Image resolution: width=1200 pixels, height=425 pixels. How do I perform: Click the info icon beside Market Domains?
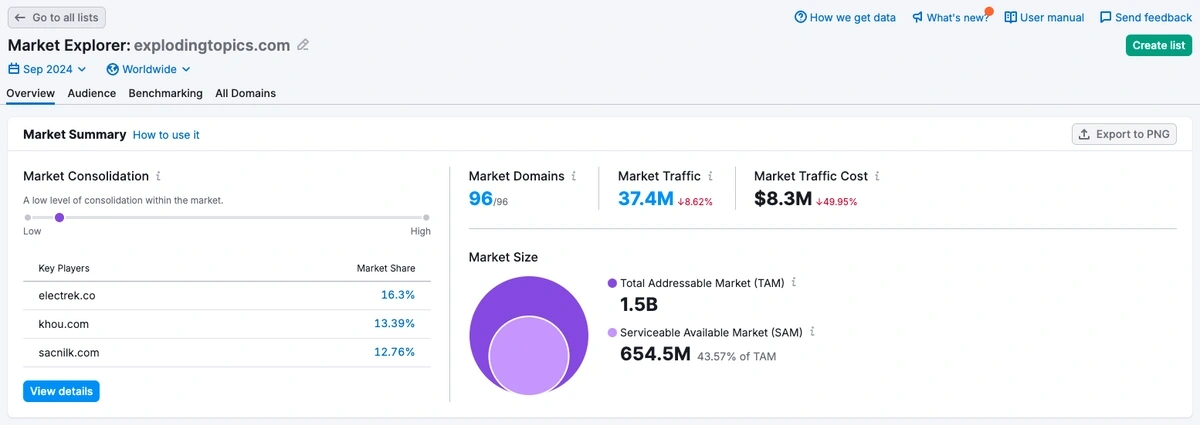coord(573,176)
